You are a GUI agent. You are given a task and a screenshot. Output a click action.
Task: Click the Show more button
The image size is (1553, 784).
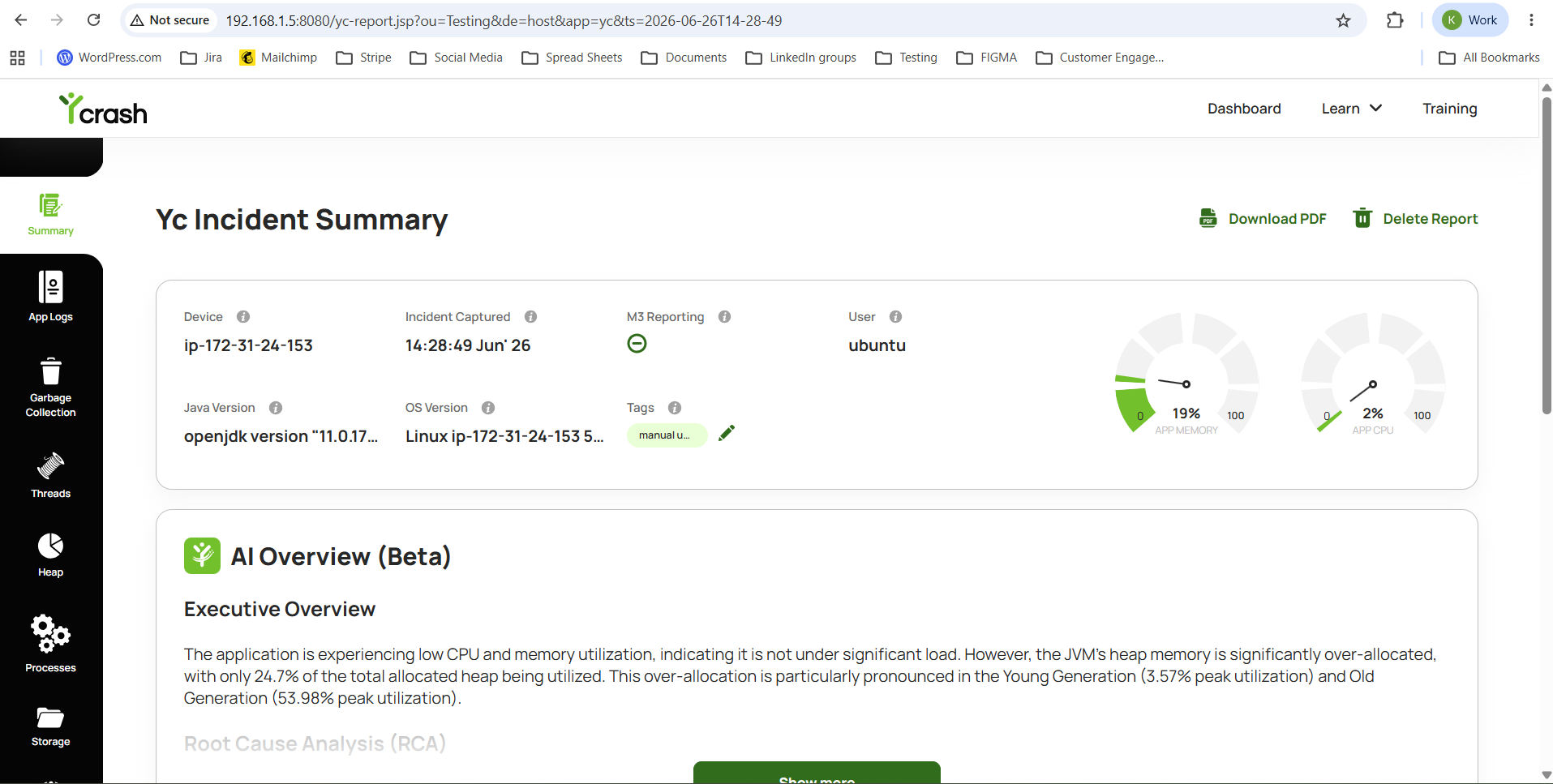point(817,773)
